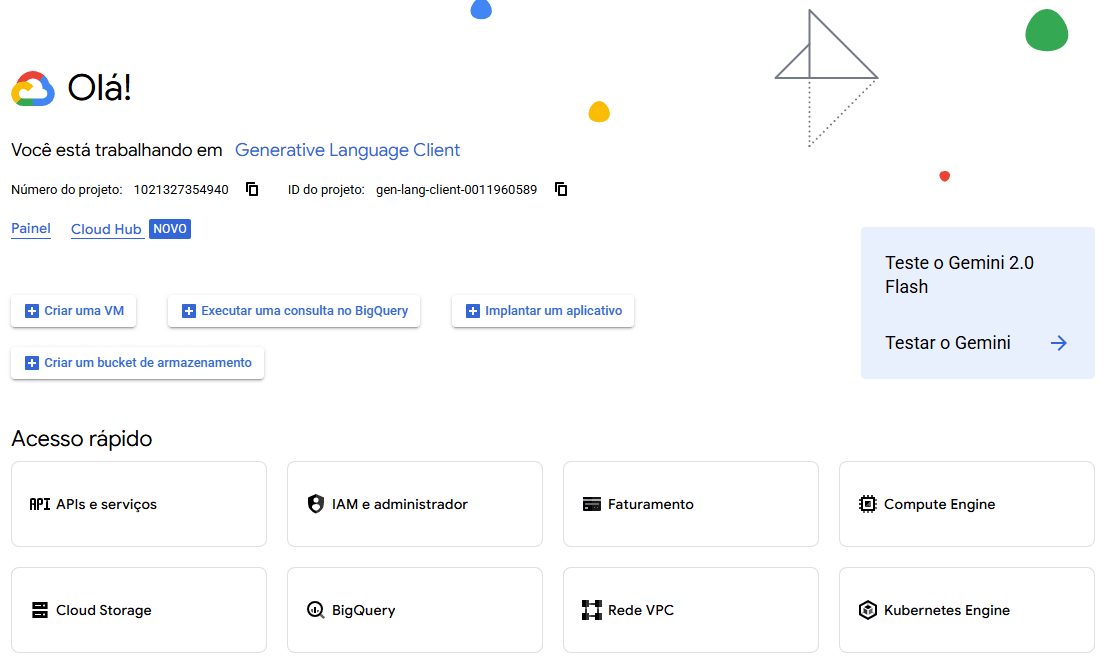The image size is (1103, 659).
Task: Click the Olá! greeting text
Action: click(99, 88)
